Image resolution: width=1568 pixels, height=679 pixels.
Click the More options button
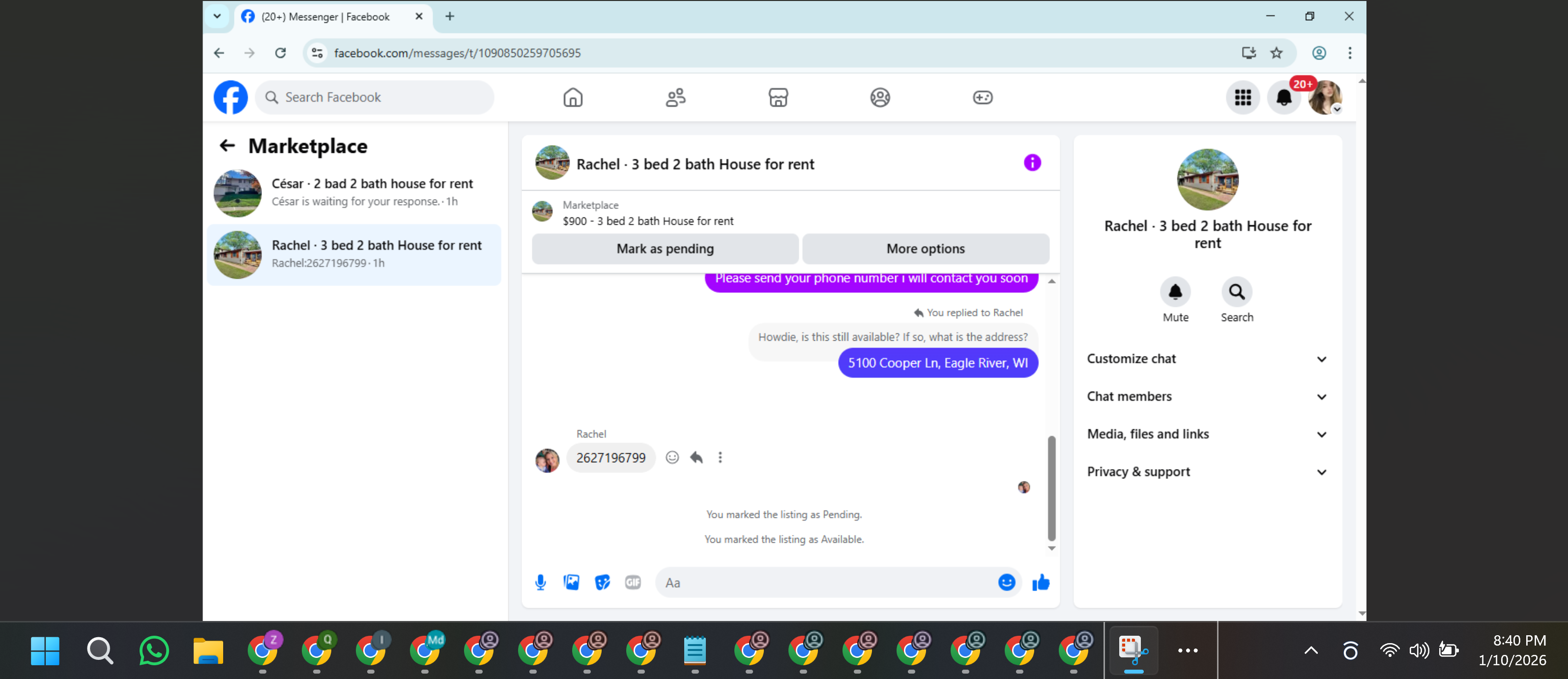(x=925, y=248)
